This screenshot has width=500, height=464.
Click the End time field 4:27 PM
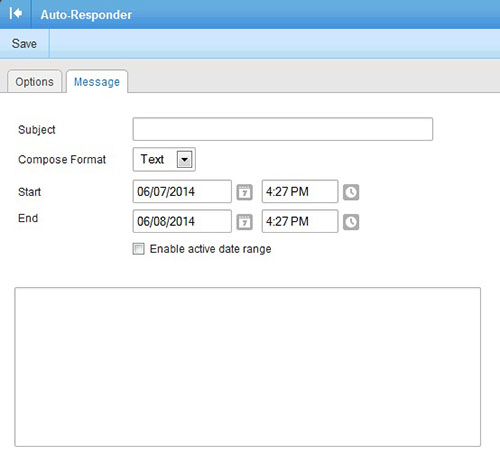coord(300,221)
